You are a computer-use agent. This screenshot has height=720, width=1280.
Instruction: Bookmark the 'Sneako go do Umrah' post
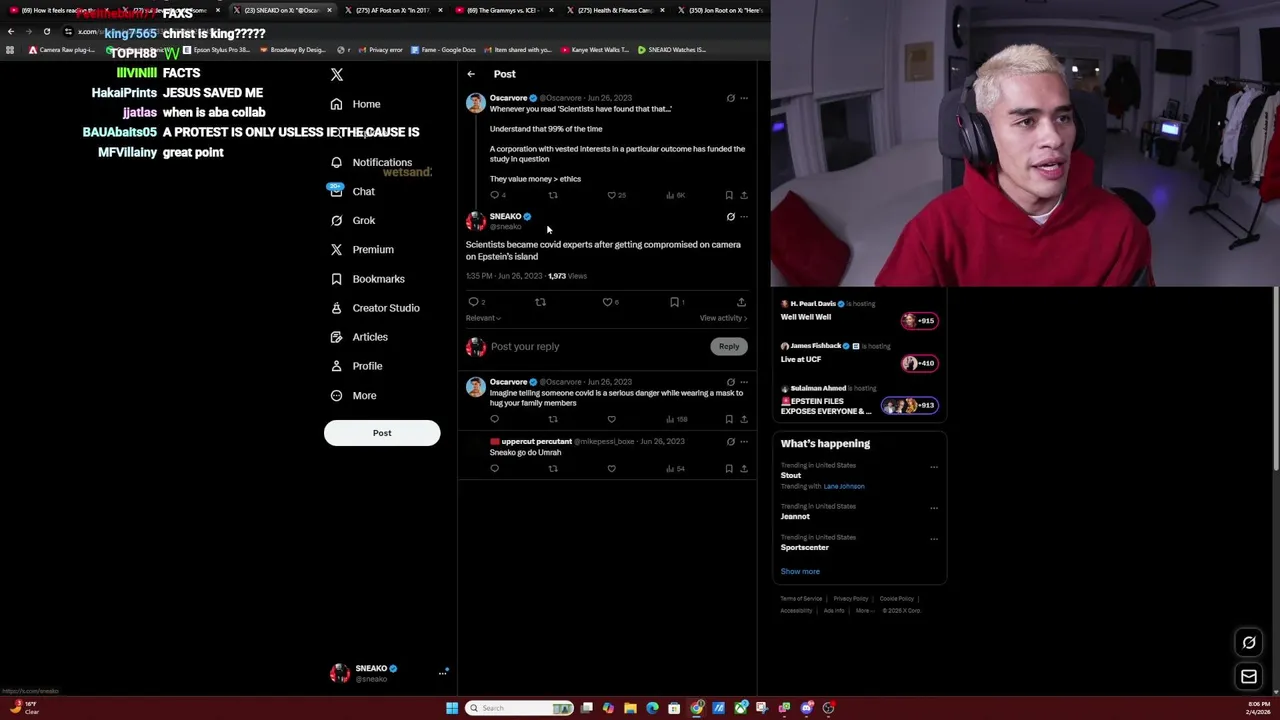[x=729, y=468]
